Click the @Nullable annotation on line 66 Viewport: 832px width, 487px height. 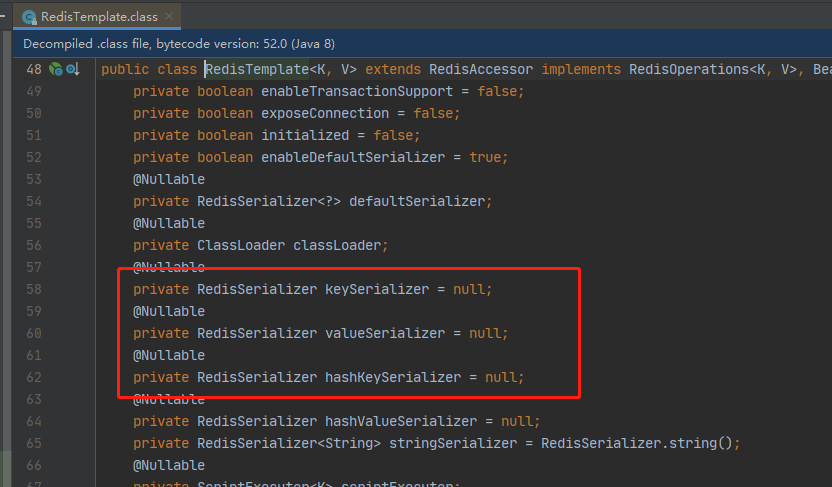[x=169, y=466]
